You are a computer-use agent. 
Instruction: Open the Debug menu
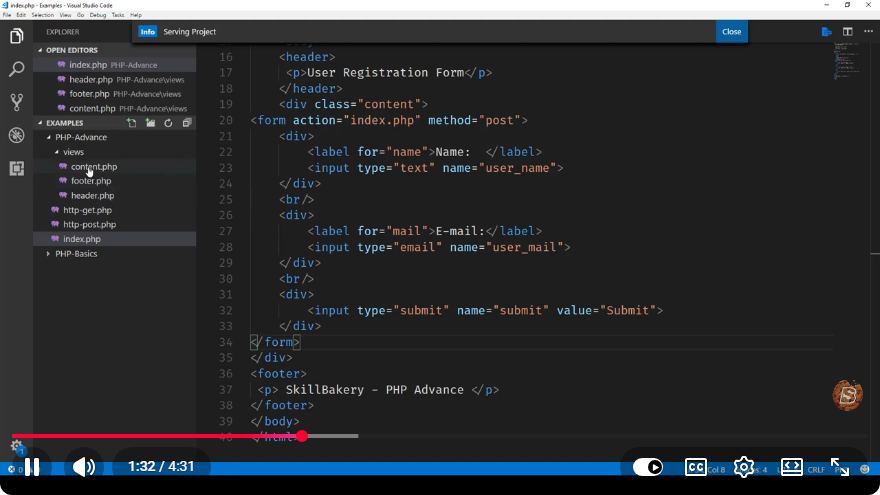click(x=98, y=15)
